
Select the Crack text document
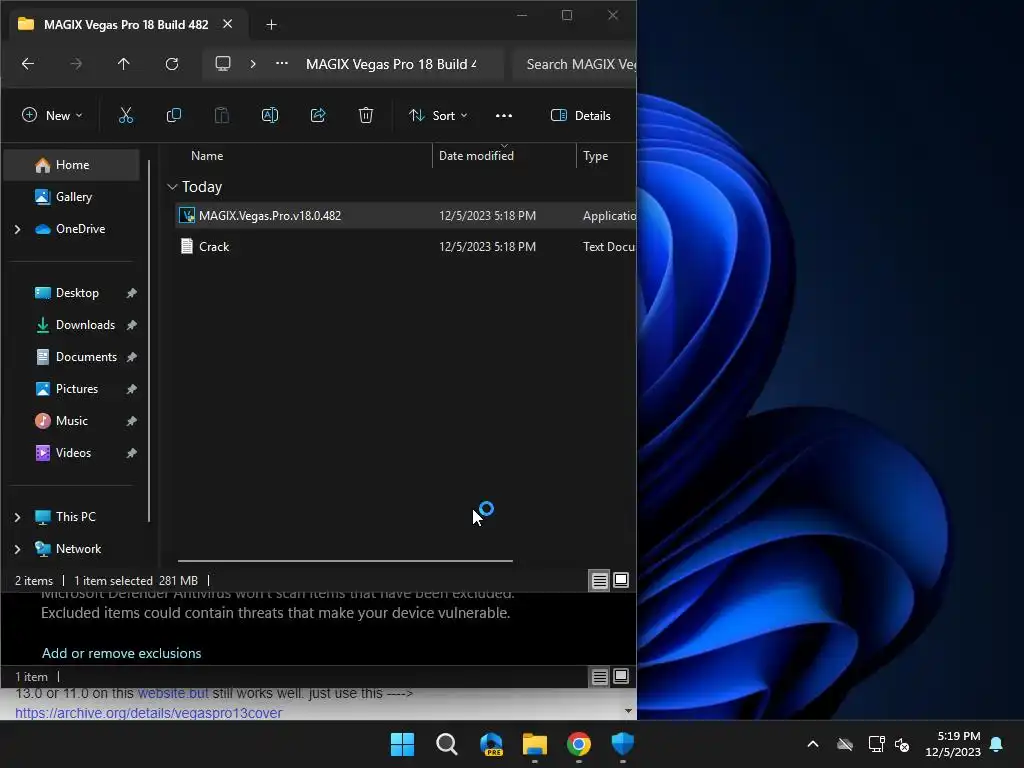[x=214, y=247]
